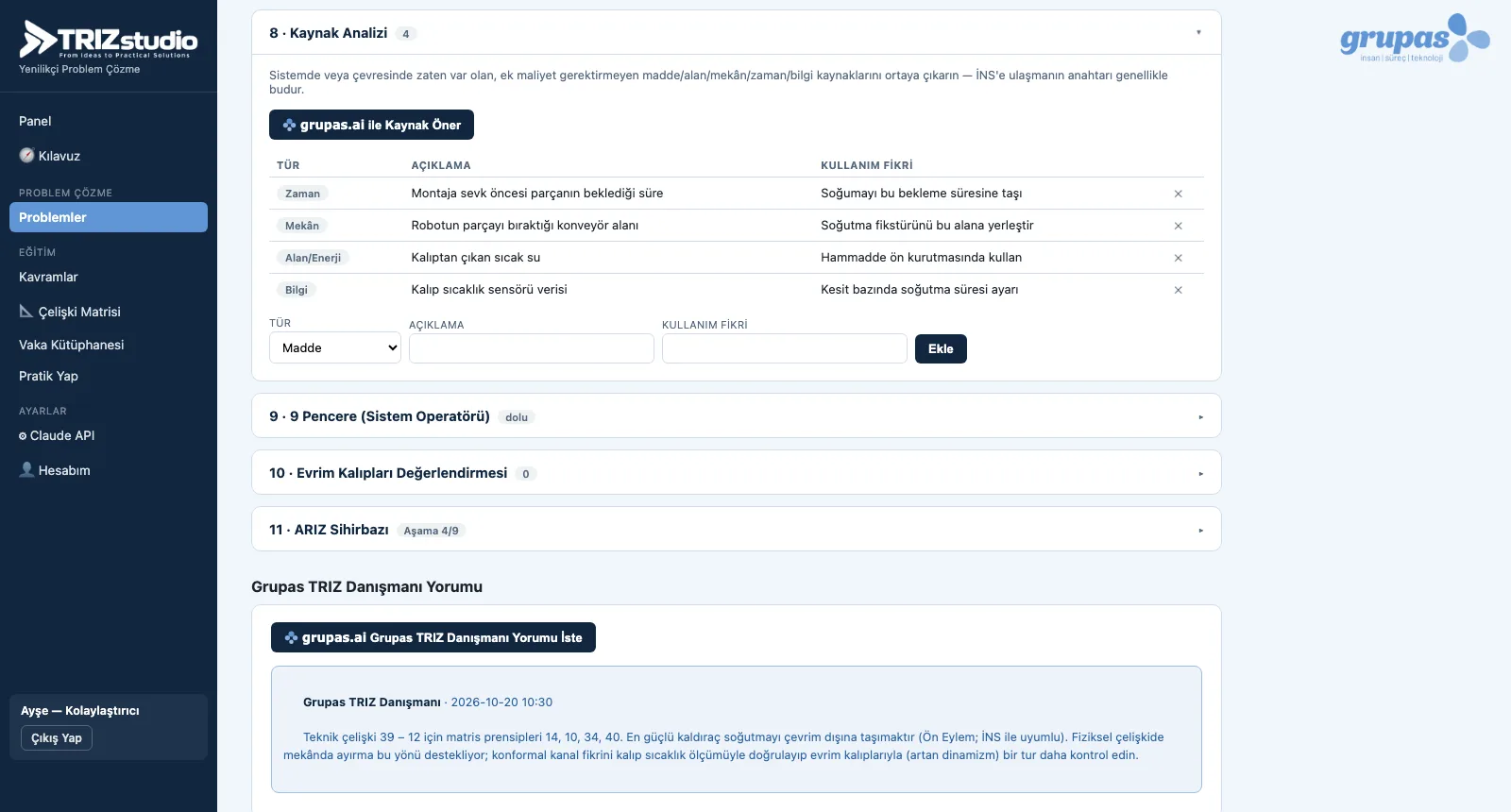Open the Çelişki Matrisi page
The image size is (1511, 812).
109,312
